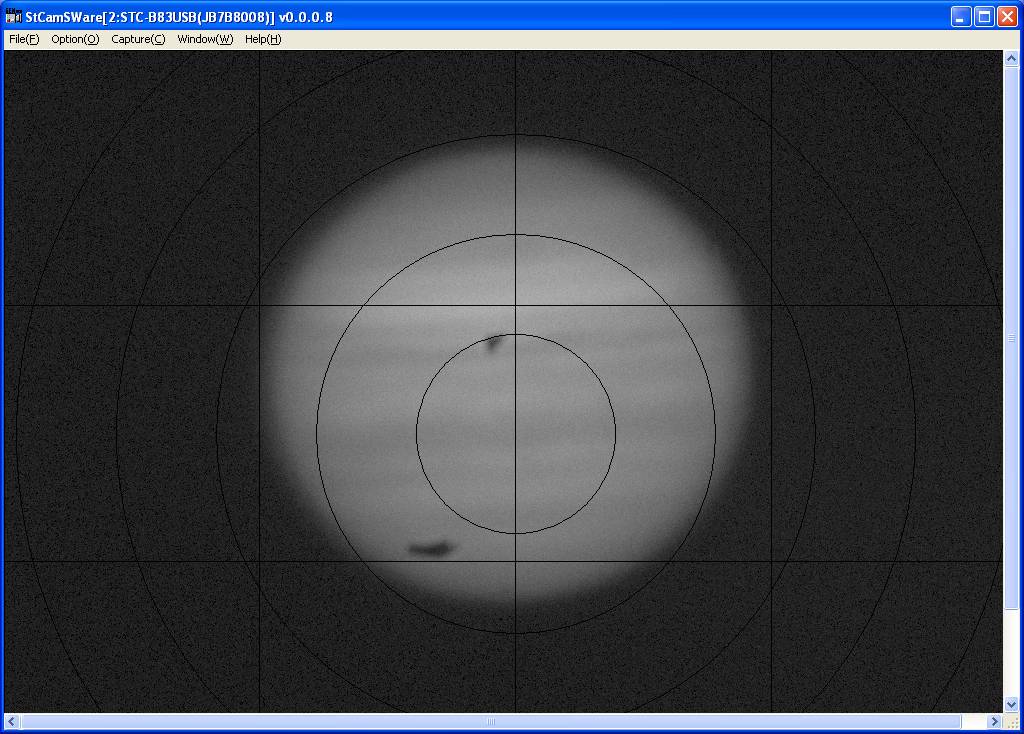This screenshot has height=734, width=1024.
Task: Maximize the StCamSWare window
Action: [984, 16]
